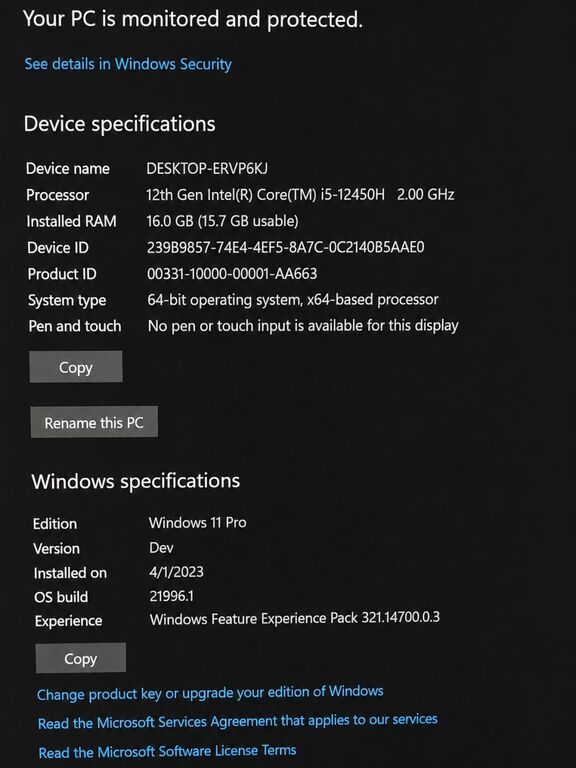Click the device name DESKTOP-ERVP6KJ
Screen dimensions: 576x768
(207, 168)
